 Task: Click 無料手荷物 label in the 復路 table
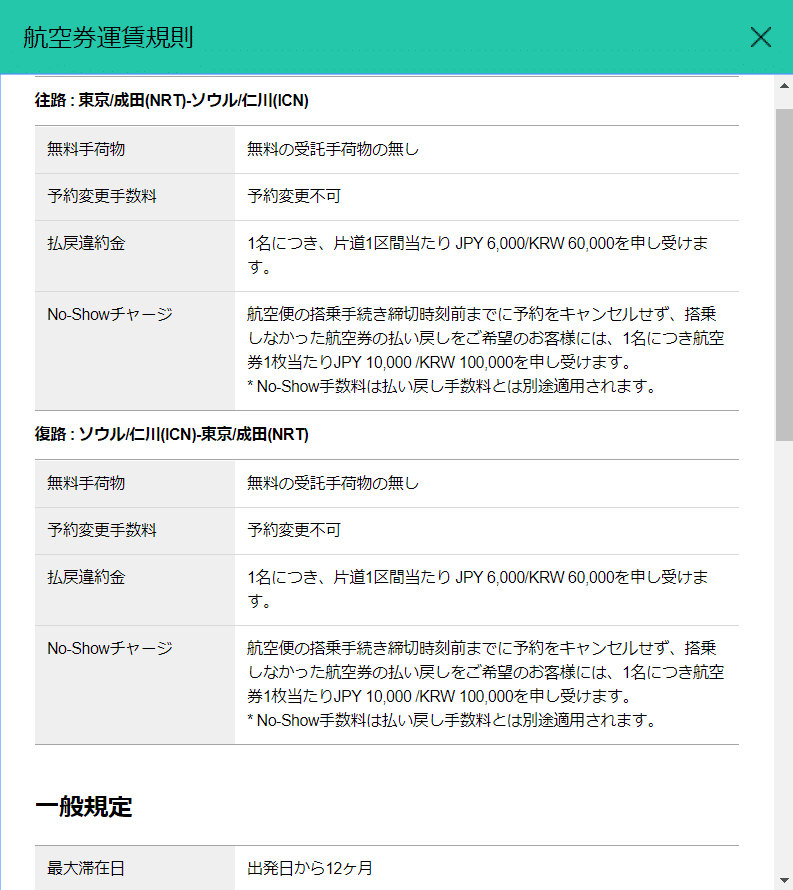86,483
